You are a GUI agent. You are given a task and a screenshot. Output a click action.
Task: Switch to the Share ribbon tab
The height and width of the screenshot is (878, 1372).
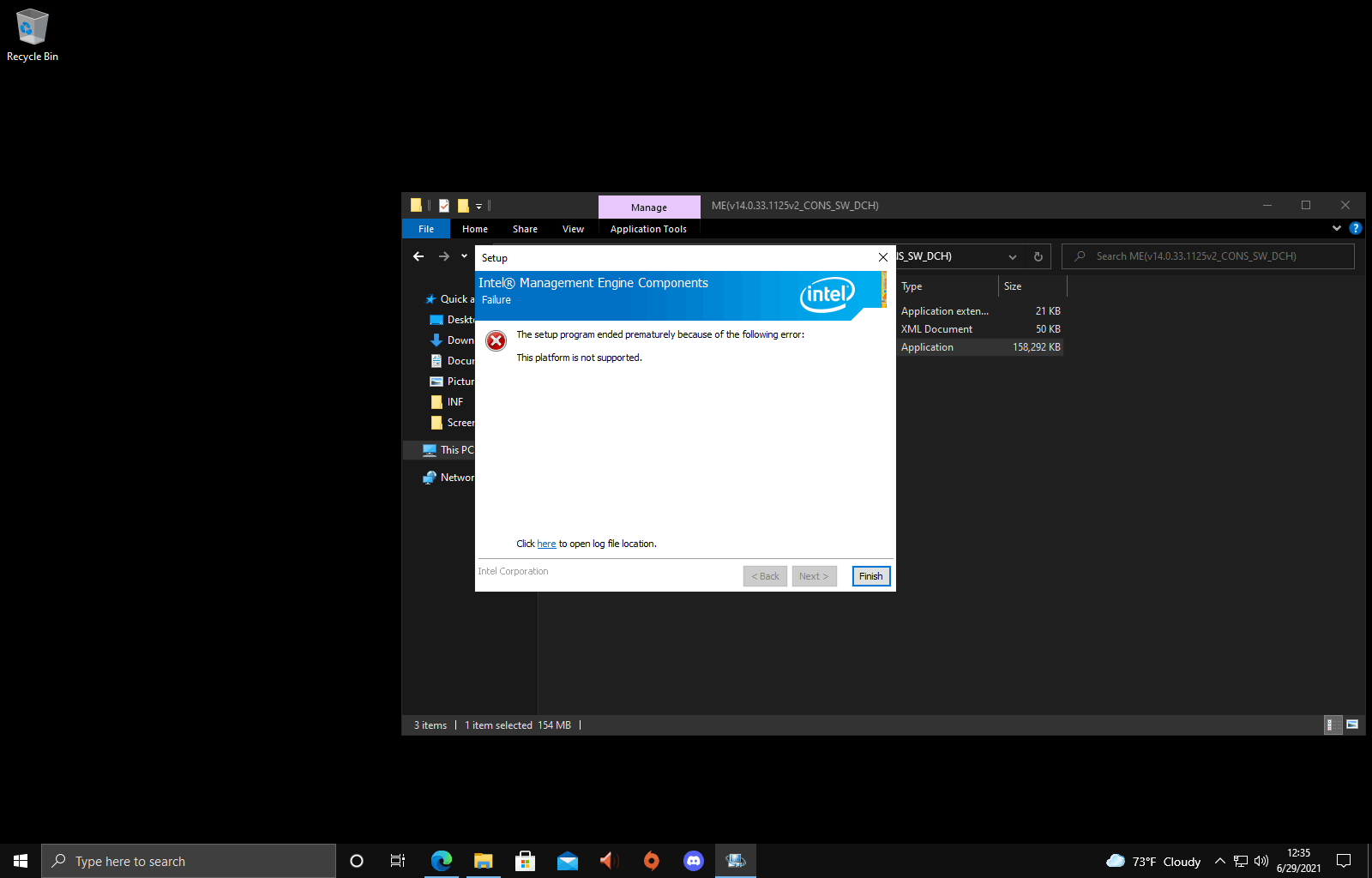pos(525,229)
